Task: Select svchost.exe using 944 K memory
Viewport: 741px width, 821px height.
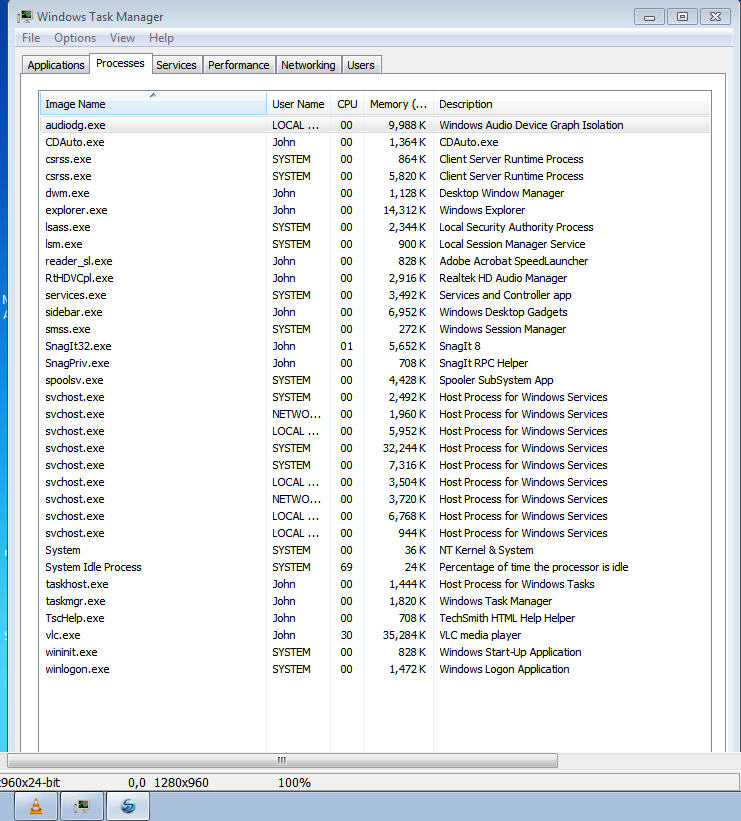Action: pos(375,533)
